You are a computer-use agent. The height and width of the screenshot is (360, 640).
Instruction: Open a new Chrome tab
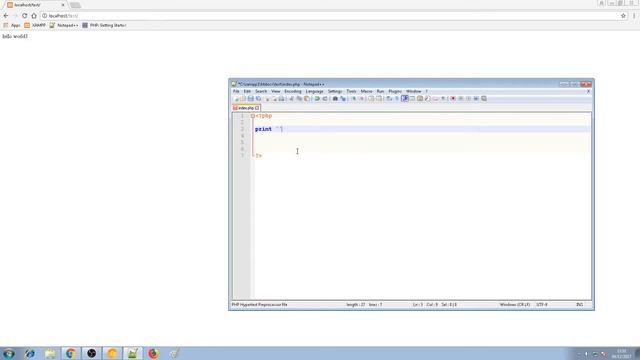point(75,5)
